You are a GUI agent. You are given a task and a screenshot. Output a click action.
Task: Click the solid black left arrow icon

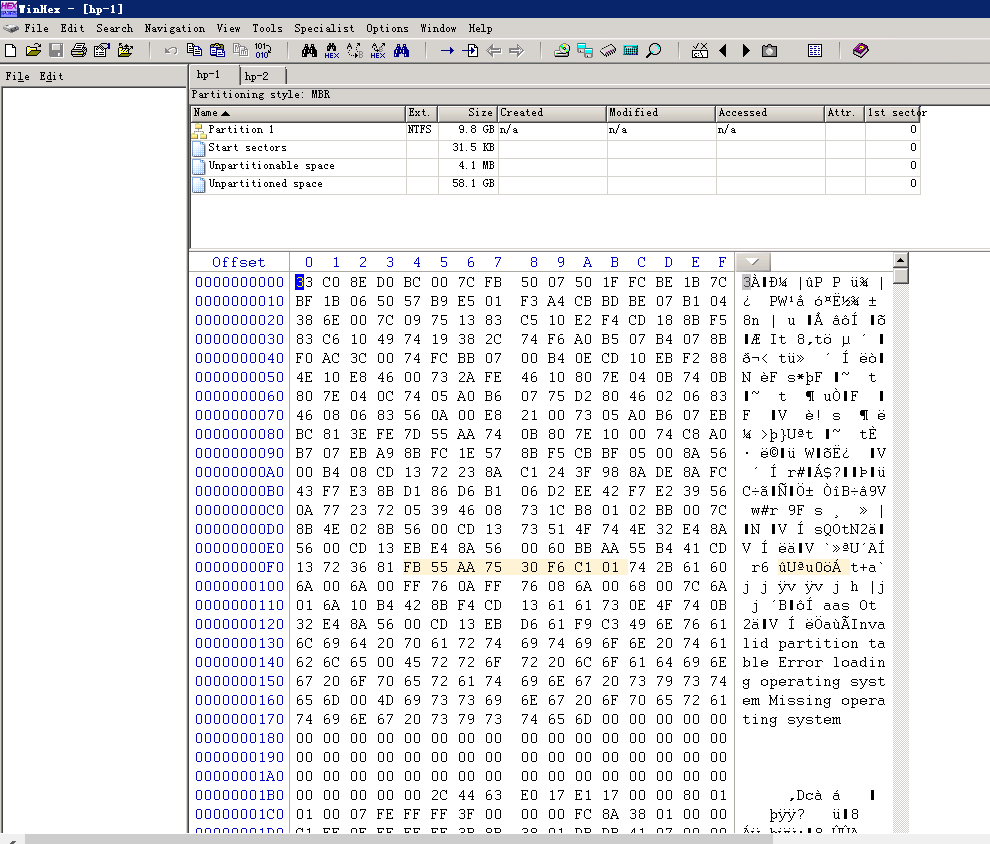723,51
